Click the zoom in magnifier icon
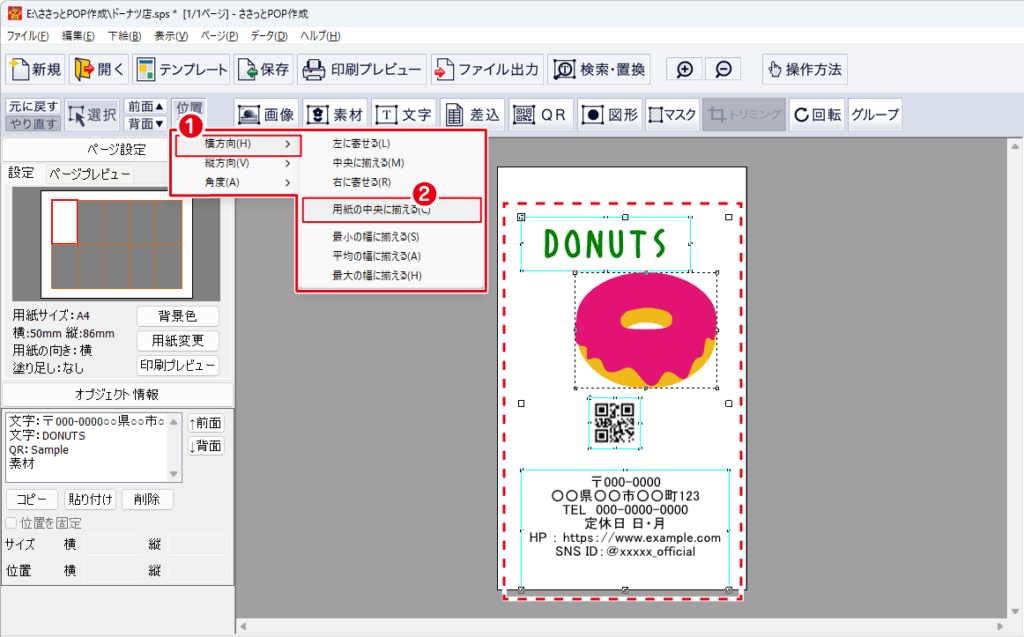This screenshot has width=1024, height=637. [685, 70]
